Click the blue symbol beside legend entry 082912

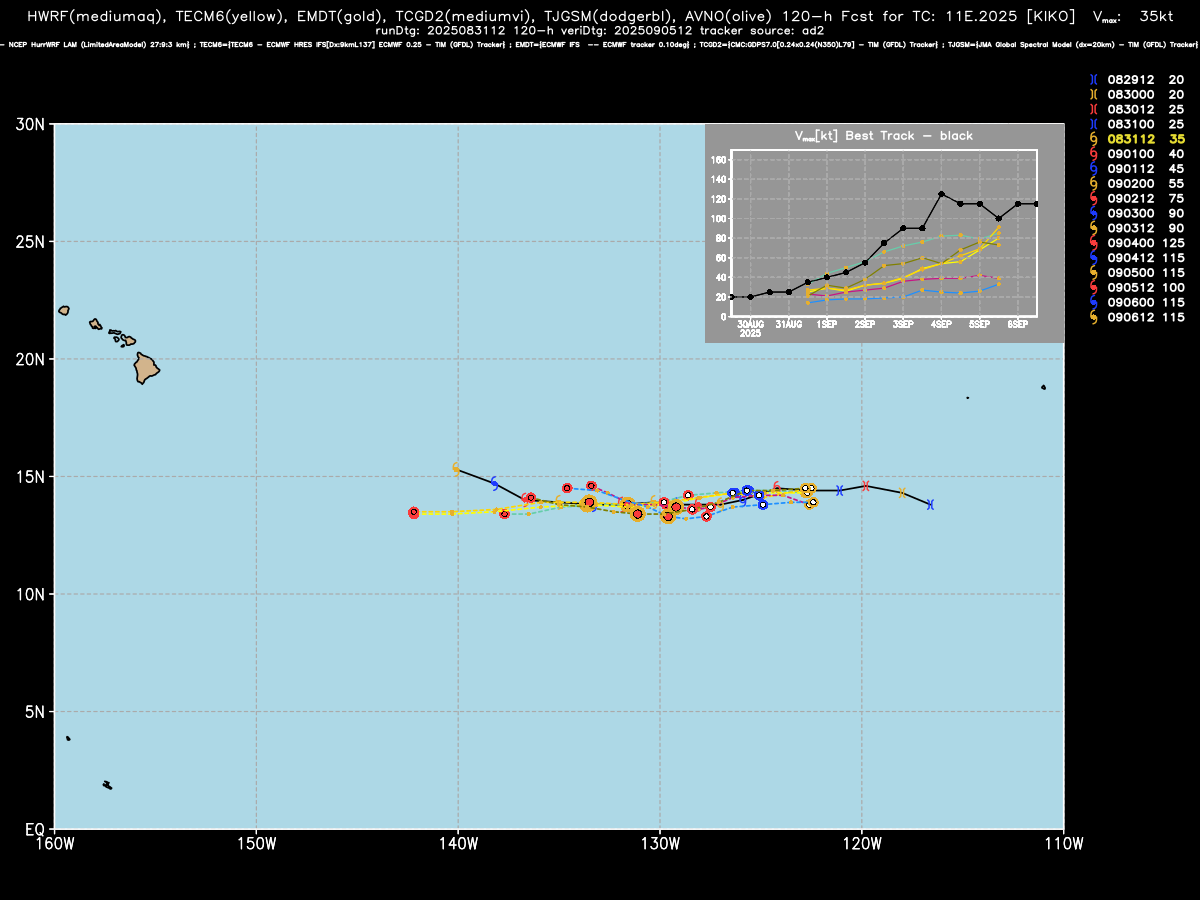coord(1094,79)
